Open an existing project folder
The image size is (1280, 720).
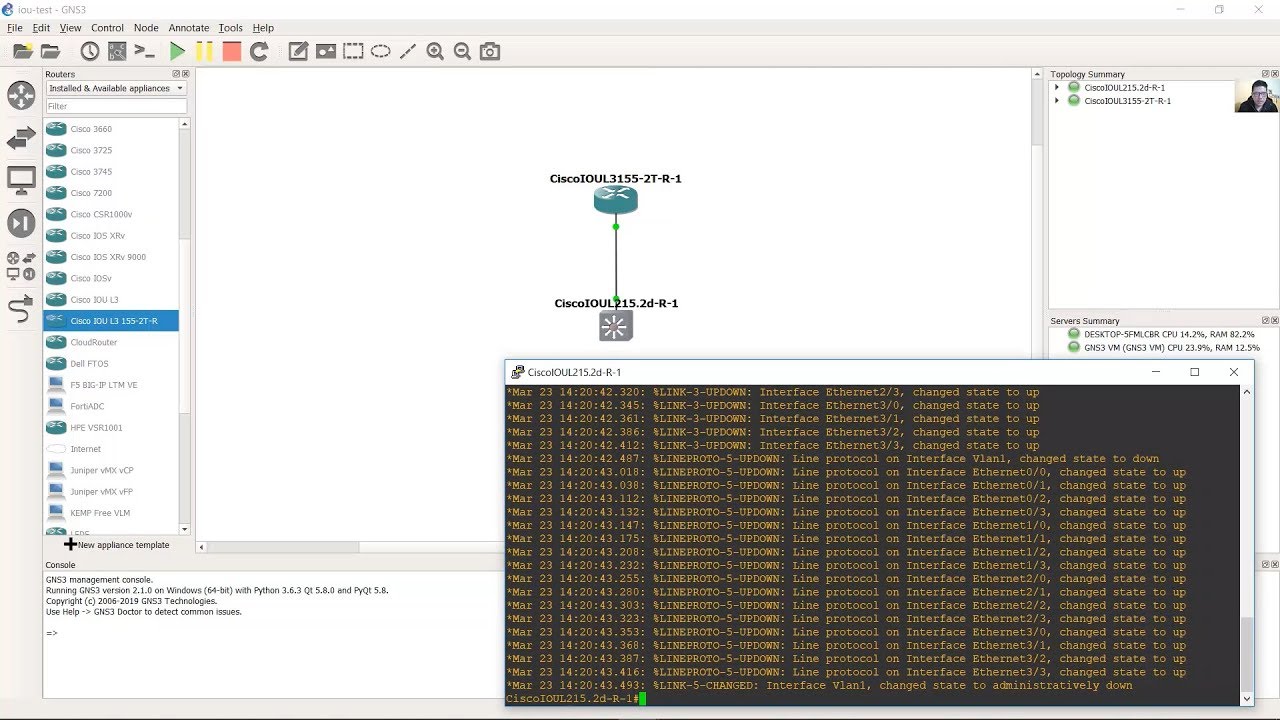[50, 51]
